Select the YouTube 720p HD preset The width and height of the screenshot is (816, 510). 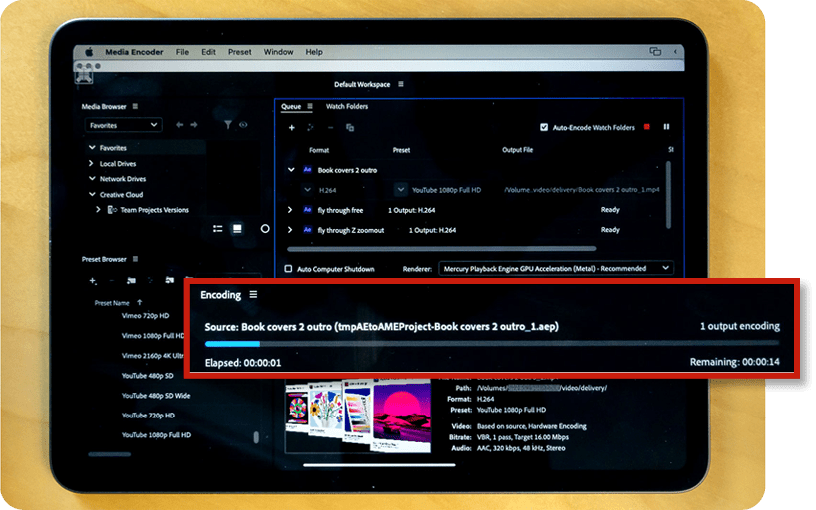148,415
